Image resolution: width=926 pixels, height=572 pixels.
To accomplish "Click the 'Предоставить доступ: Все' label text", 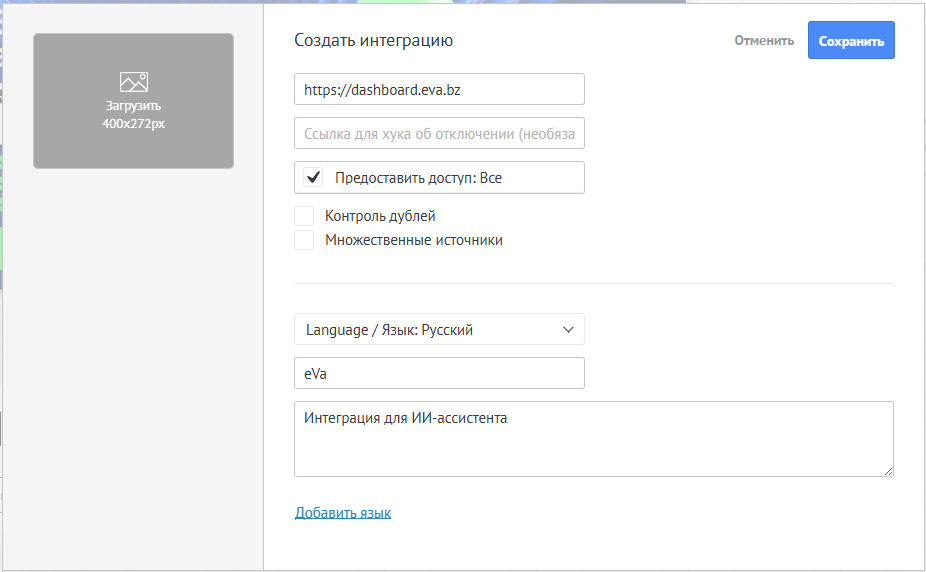I will [418, 178].
